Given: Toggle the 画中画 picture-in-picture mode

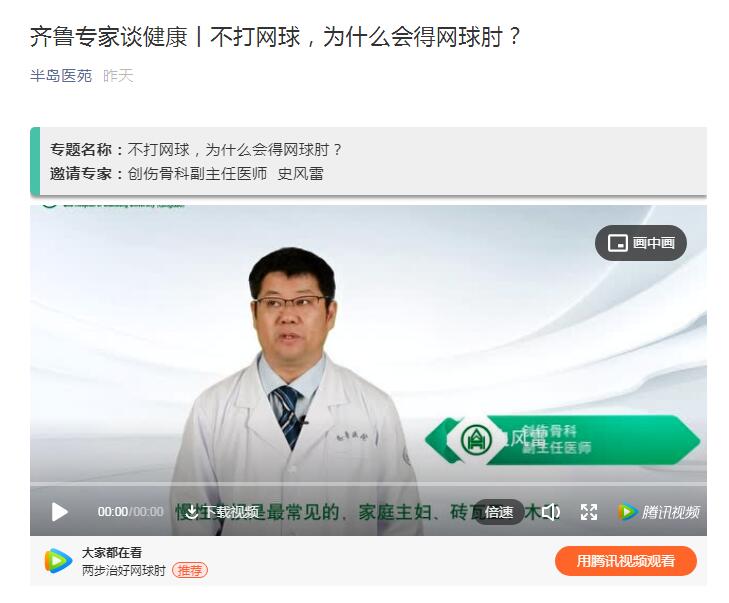Looking at the screenshot, I should 641,243.
